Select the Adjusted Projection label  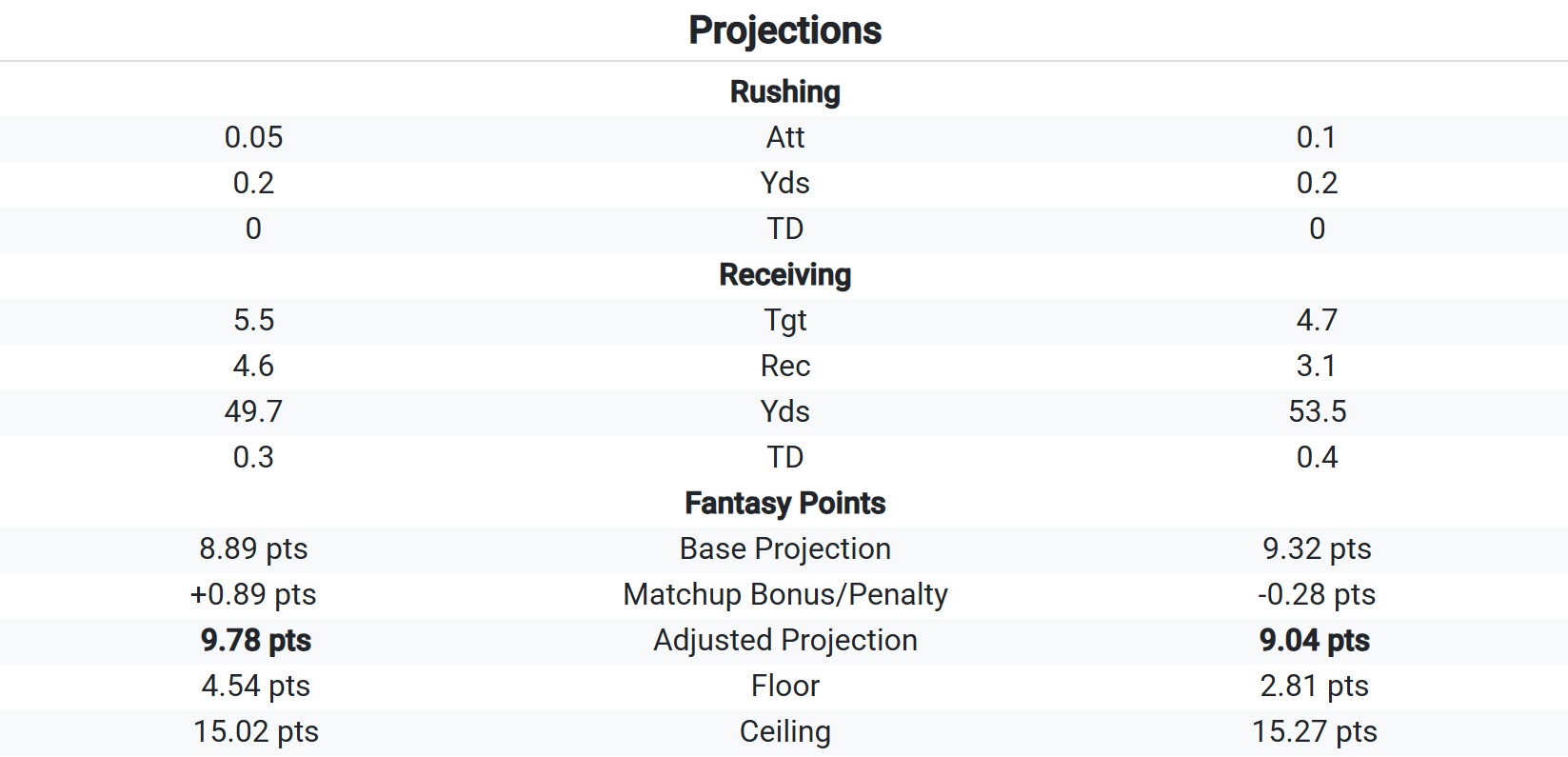pos(784,640)
